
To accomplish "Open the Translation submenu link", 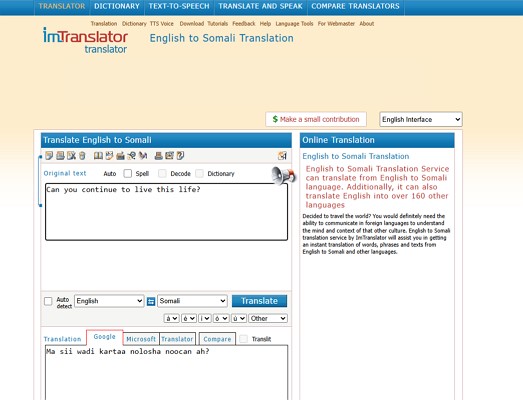I will (104, 24).
